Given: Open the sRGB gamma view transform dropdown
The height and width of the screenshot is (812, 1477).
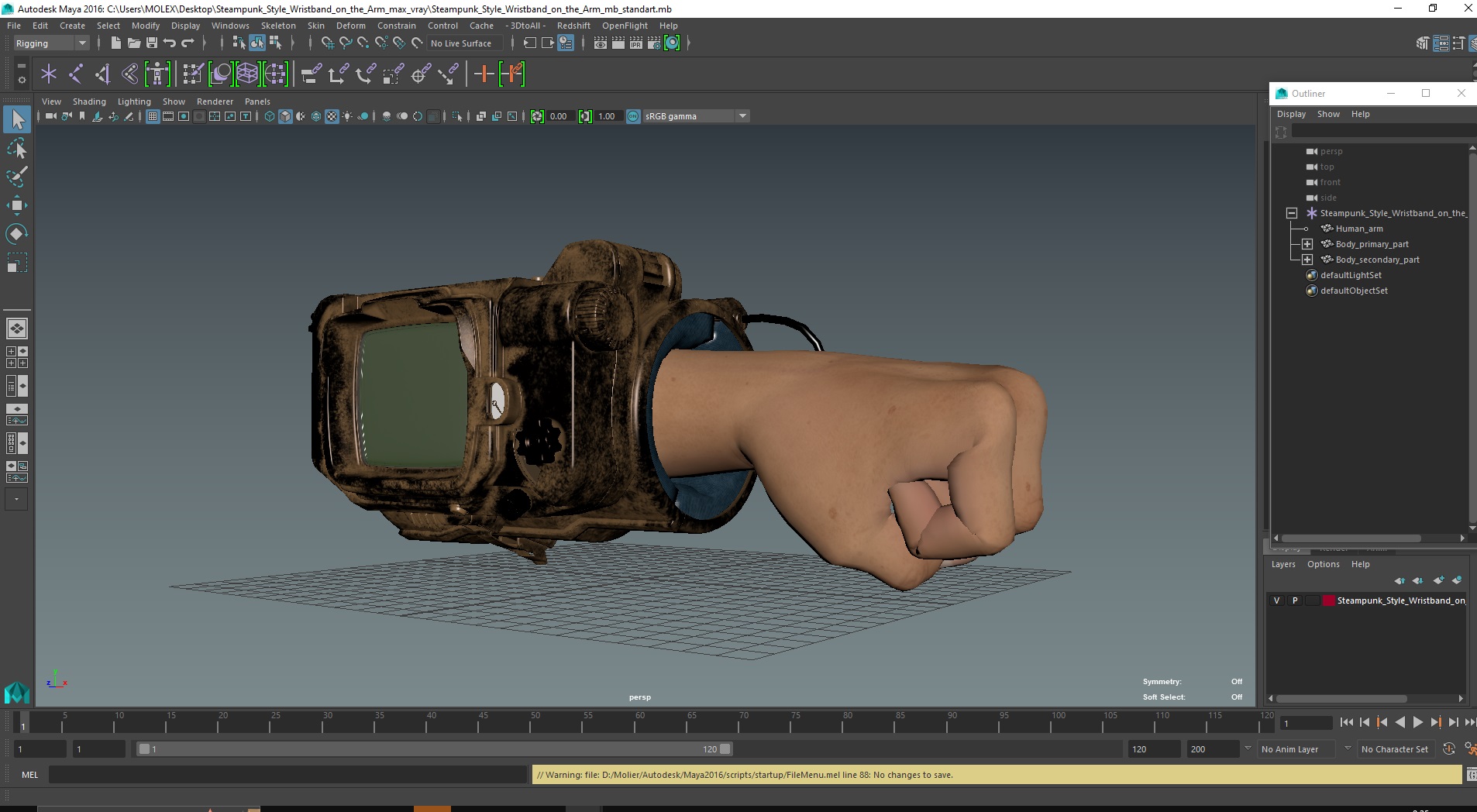Looking at the screenshot, I should 696,116.
